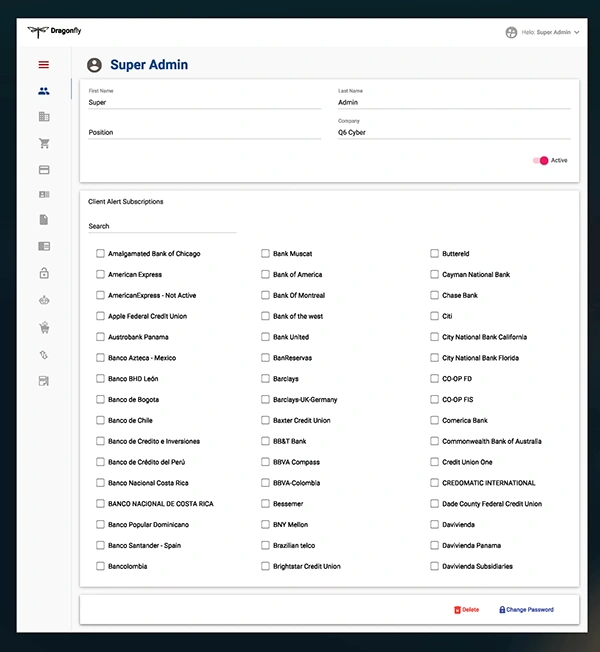600x652 pixels.
Task: Click the BBVA Compass label
Action: click(296, 462)
